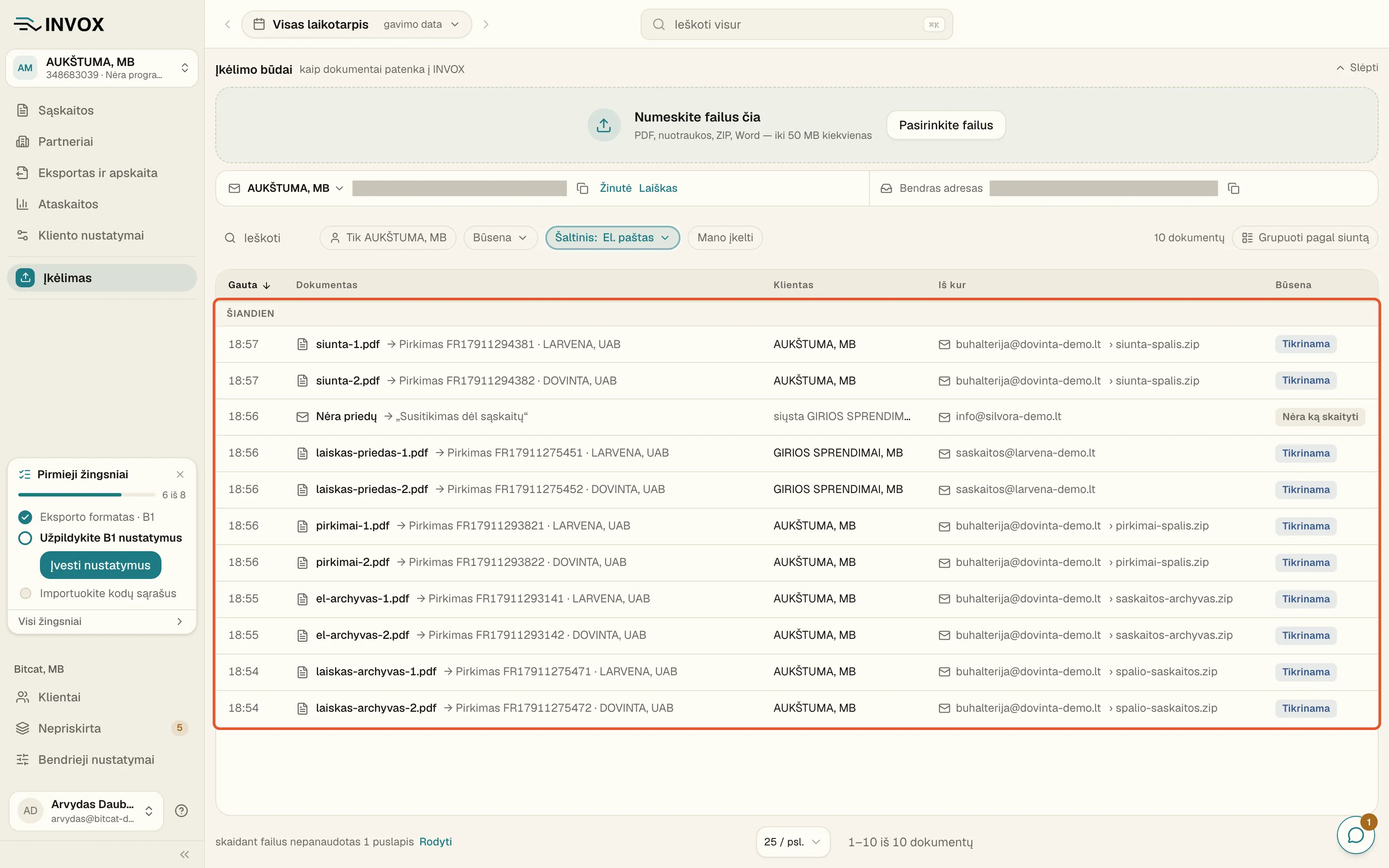The width and height of the screenshot is (1389, 868).
Task: Toggle Užpildykite B1 nustatymus step circle
Action: (25, 538)
